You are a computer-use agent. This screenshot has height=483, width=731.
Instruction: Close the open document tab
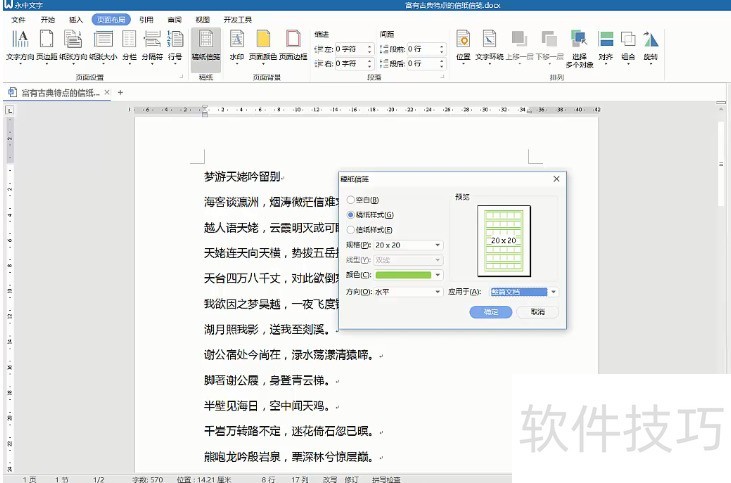[x=107, y=92]
